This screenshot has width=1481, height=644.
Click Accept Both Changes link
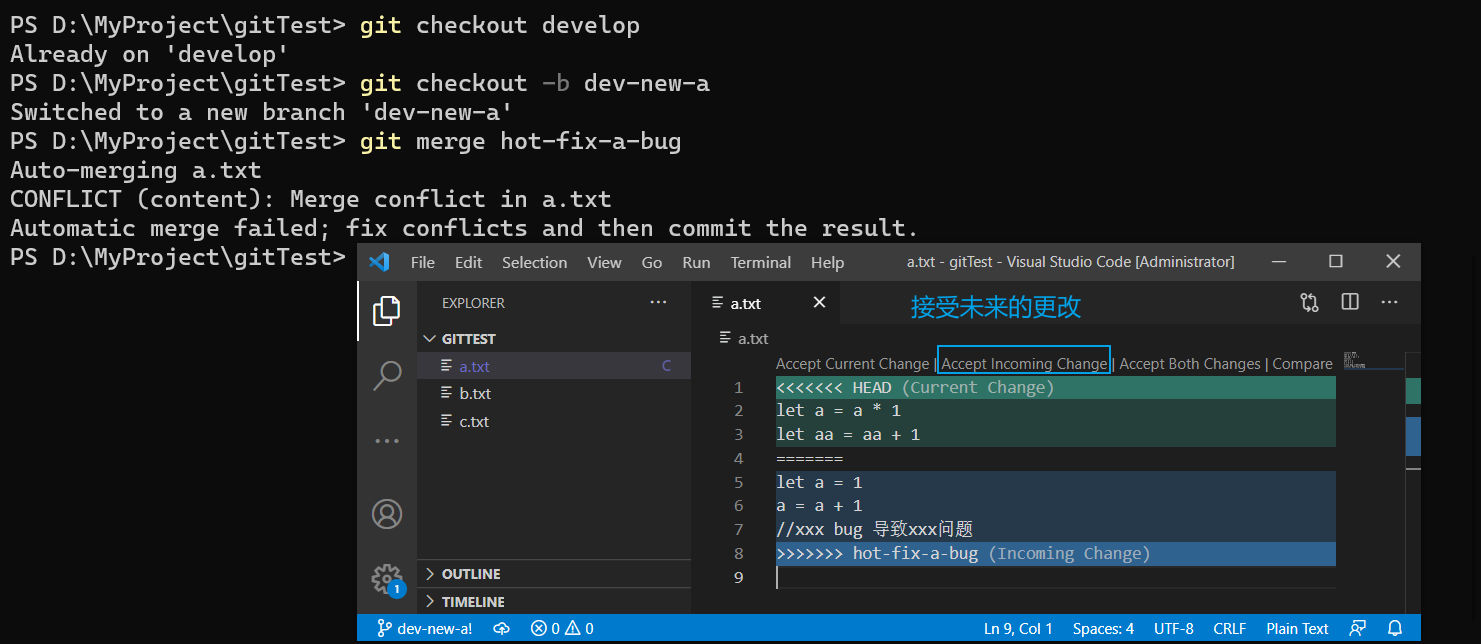[x=1189, y=364]
